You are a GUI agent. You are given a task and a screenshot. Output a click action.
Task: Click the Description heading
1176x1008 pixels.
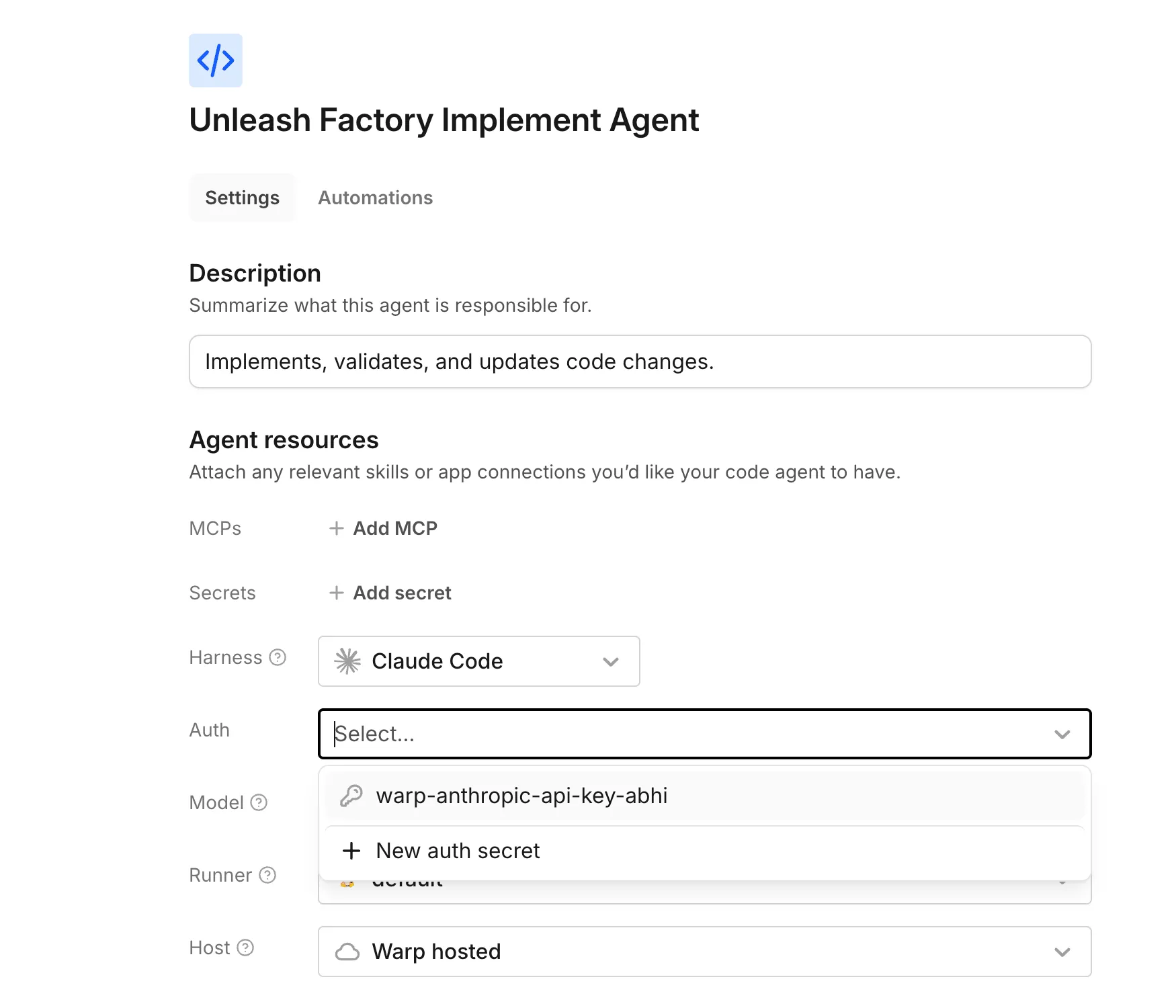point(255,274)
